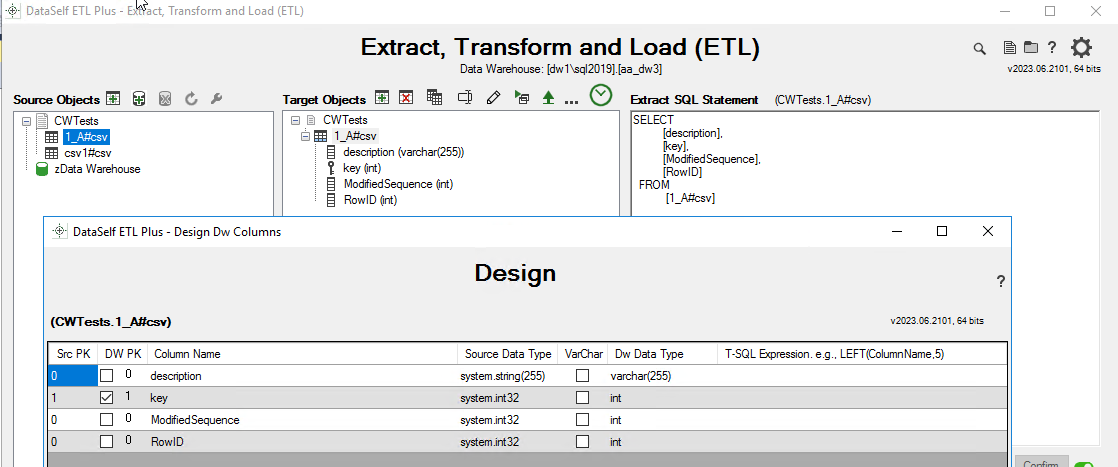This screenshot has width=1118, height=467.
Task: Toggle DW PK checkbox for RowID row
Action: coord(106,442)
